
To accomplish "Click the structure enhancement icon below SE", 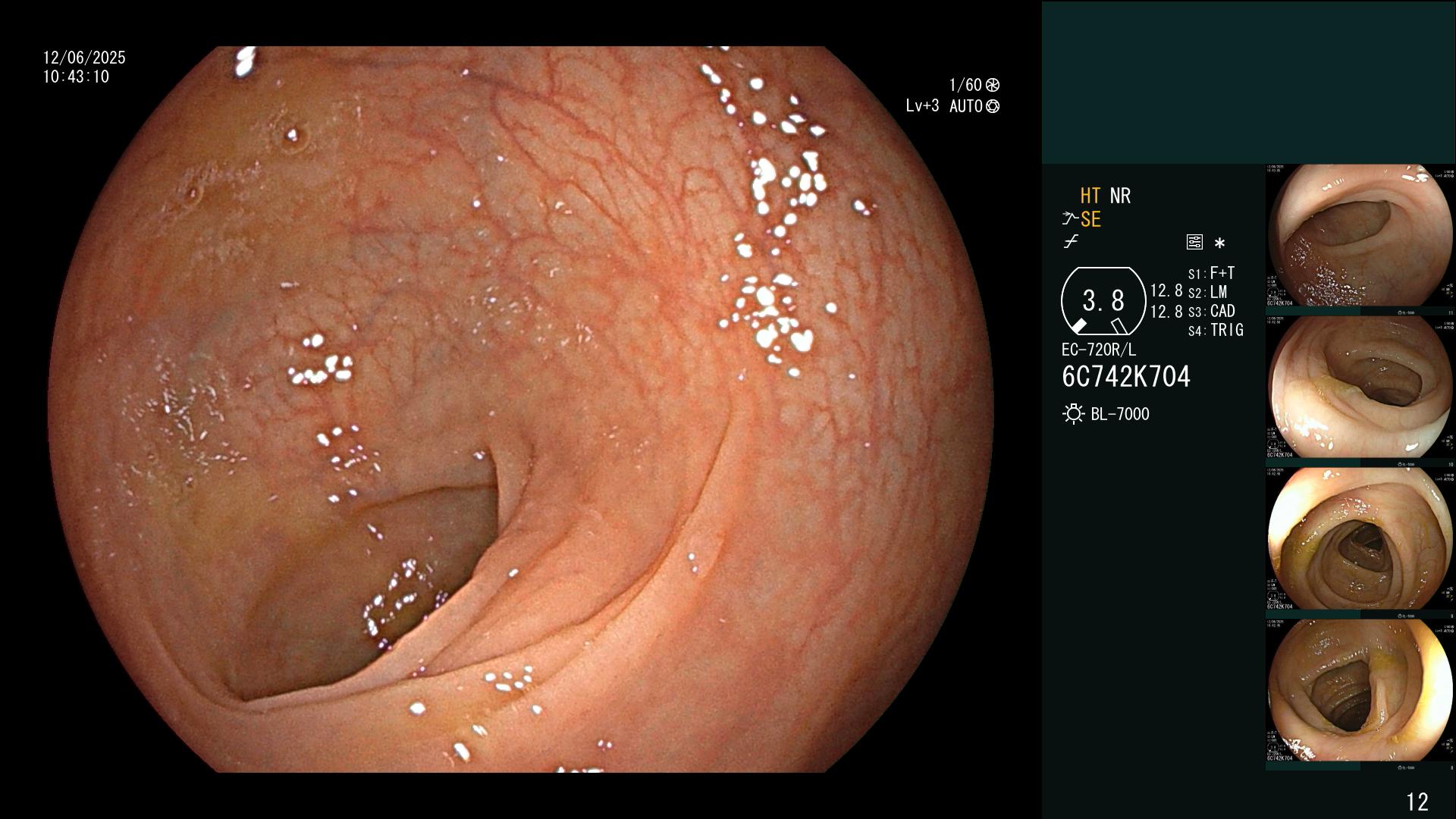I will (1071, 242).
